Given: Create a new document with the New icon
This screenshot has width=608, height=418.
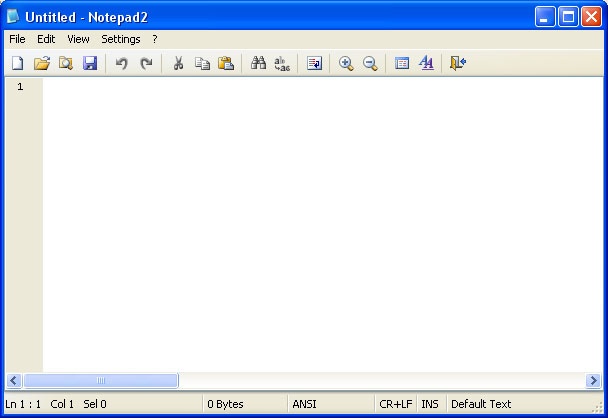Looking at the screenshot, I should pyautogui.click(x=17, y=63).
